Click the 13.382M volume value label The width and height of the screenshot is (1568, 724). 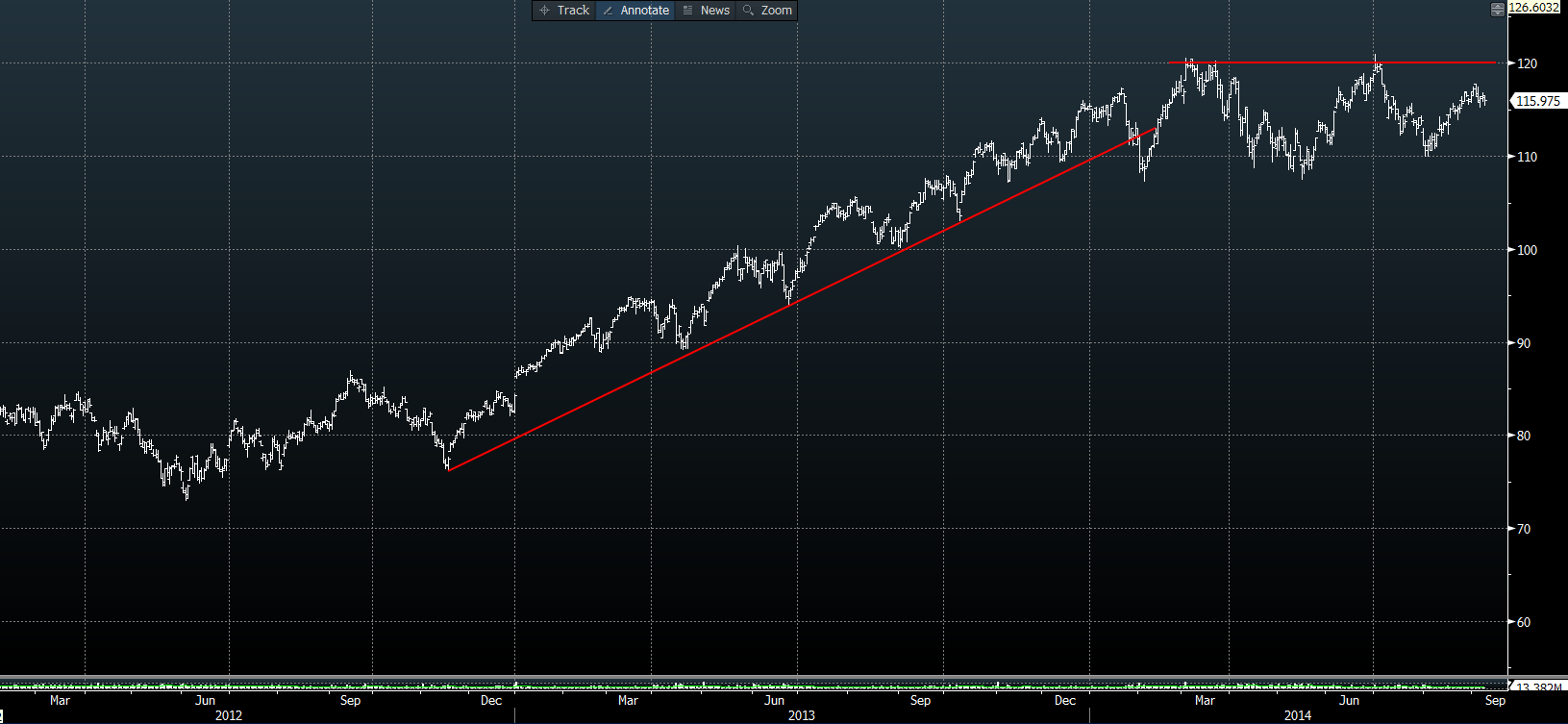point(1538,687)
